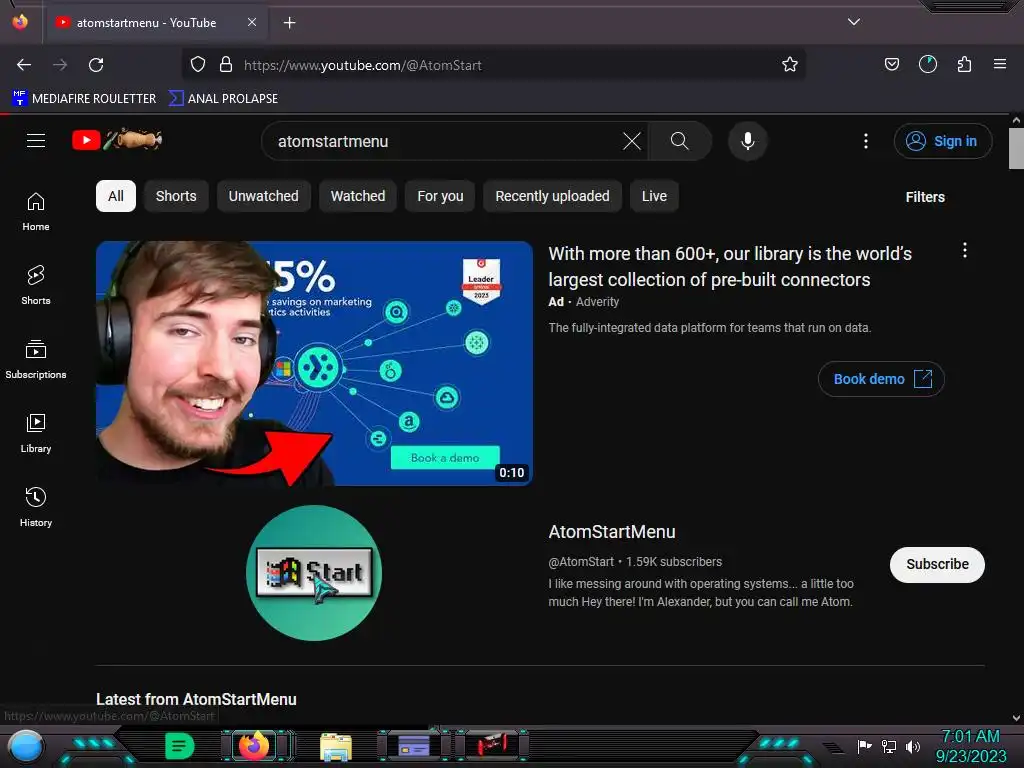1024x768 pixels.
Task: Click the @AtomStart handle text
Action: click(581, 562)
